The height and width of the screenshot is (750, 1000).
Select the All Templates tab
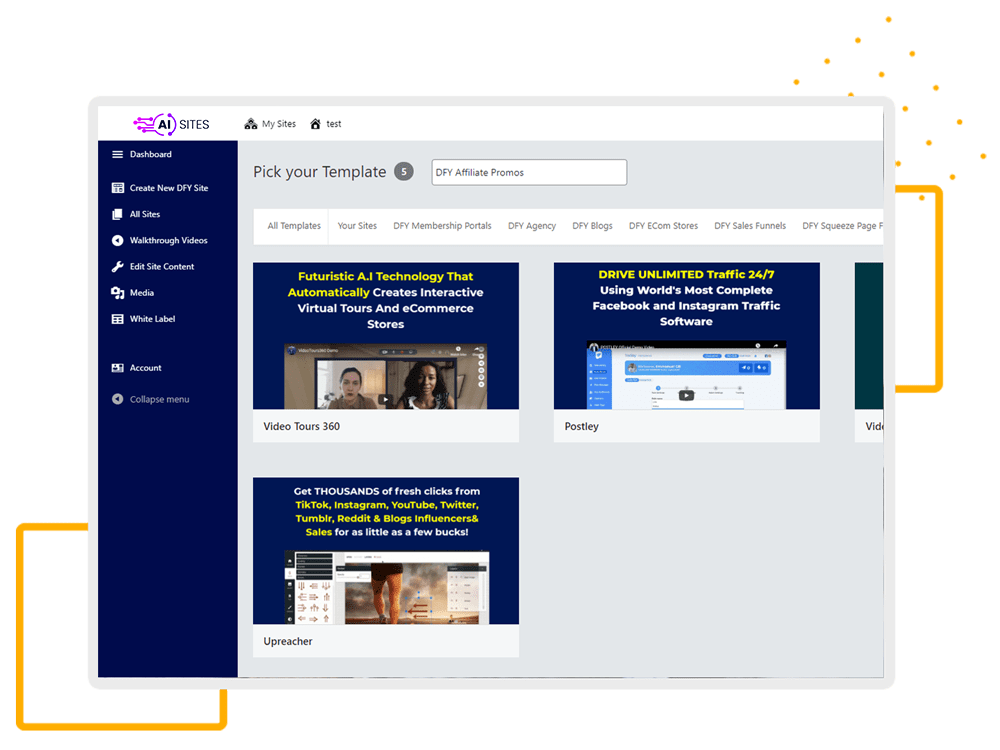click(294, 226)
